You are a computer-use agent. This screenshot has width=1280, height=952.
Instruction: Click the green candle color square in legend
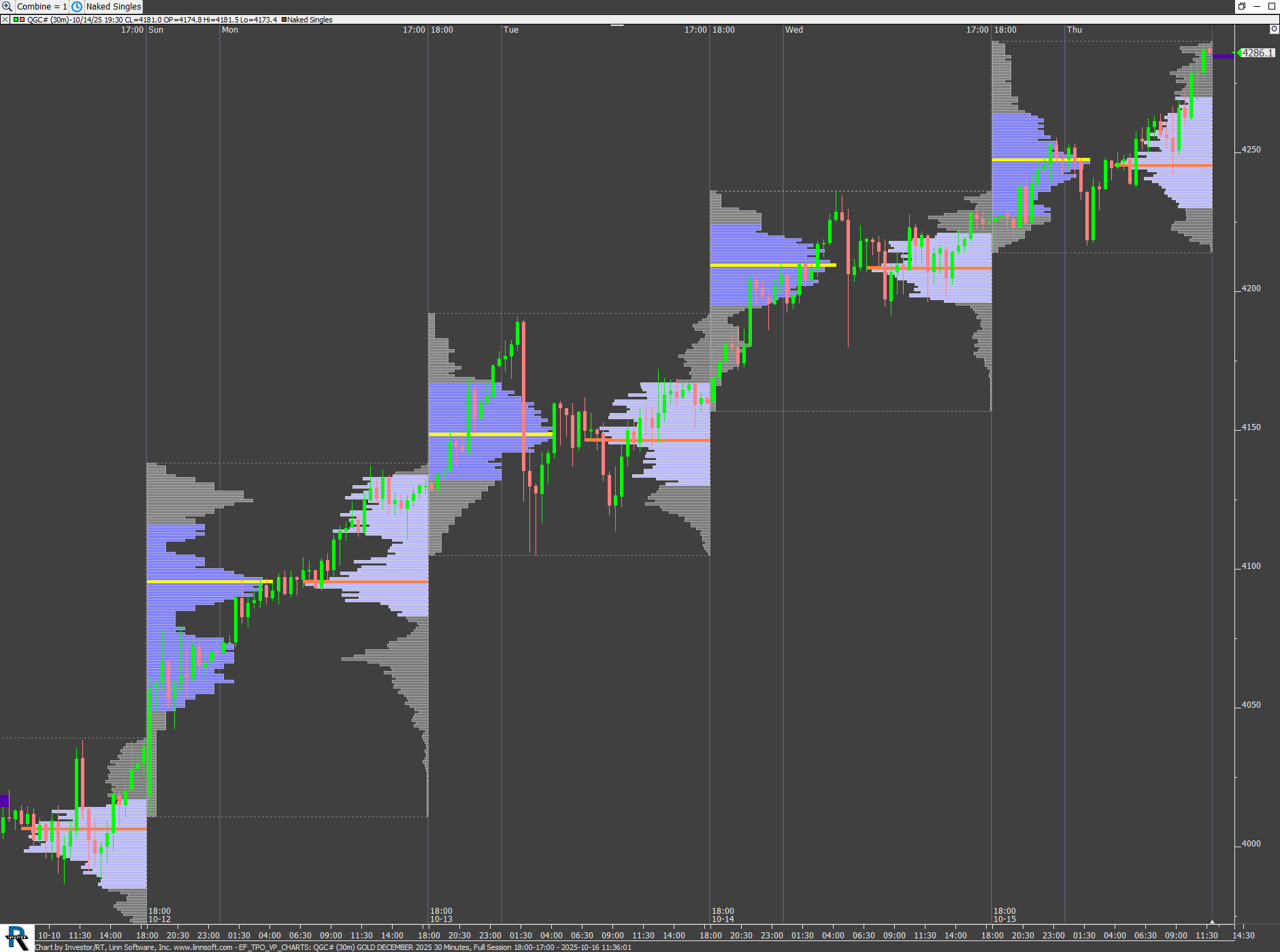pos(16,20)
